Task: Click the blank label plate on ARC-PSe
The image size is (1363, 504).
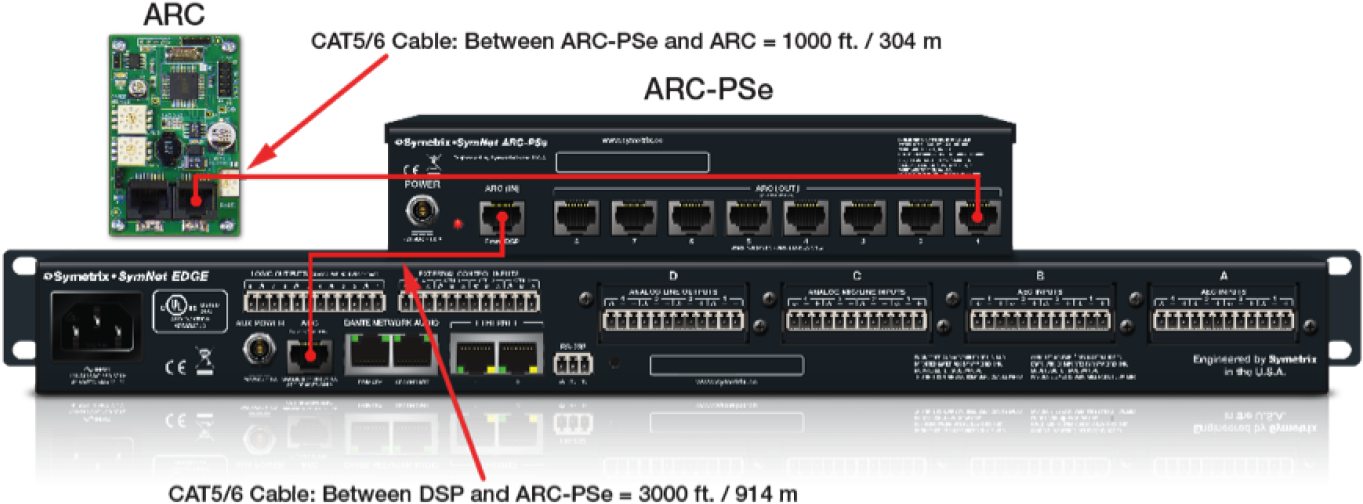Action: [x=633, y=162]
